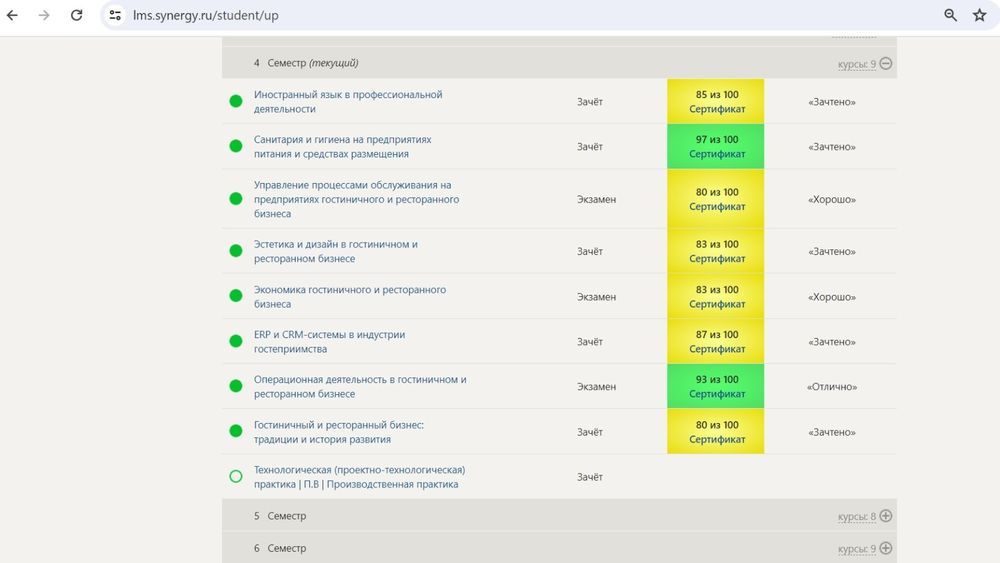Bookmark this page with the star icon
Image resolution: width=1000 pixels, height=563 pixels.
980,16
